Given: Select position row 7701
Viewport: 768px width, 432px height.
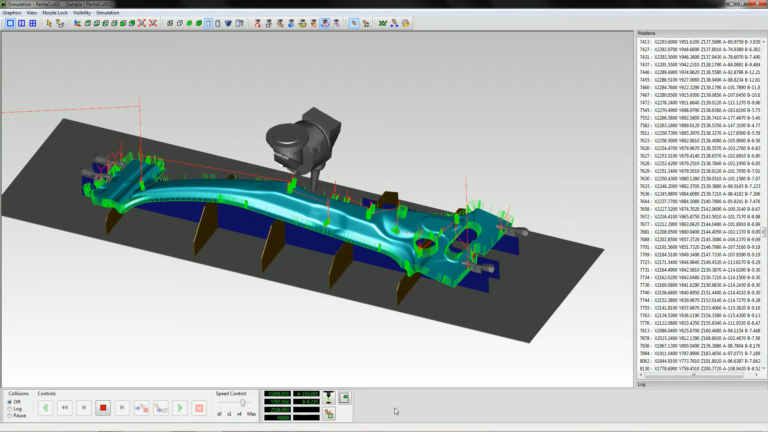Looking at the screenshot, I should coord(699,247).
